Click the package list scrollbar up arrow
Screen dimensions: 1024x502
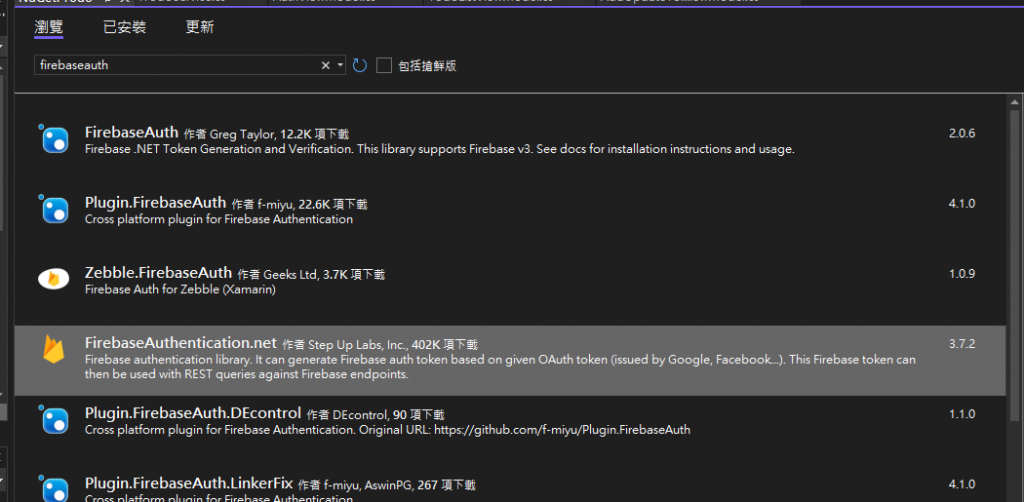(1014, 102)
